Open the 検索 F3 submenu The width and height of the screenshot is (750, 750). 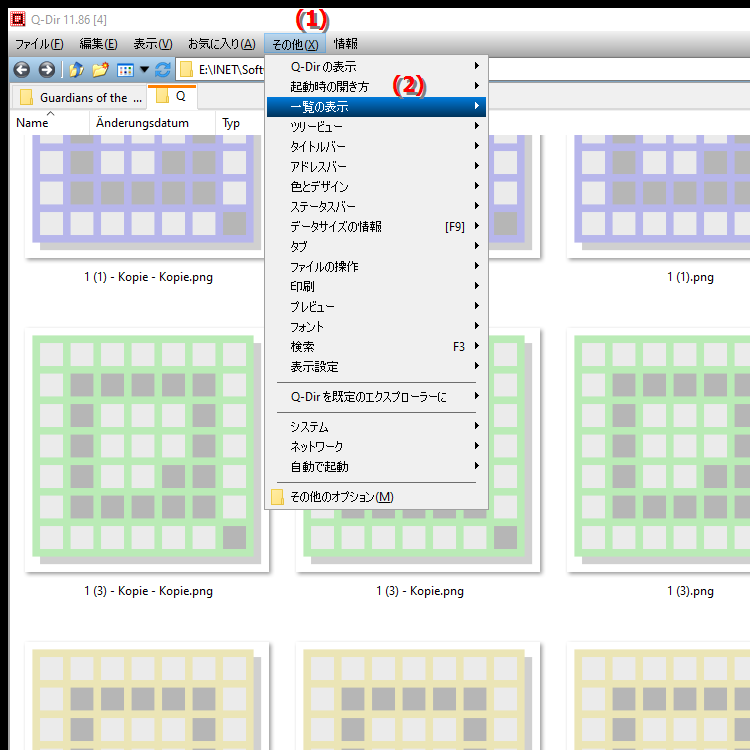click(x=376, y=347)
